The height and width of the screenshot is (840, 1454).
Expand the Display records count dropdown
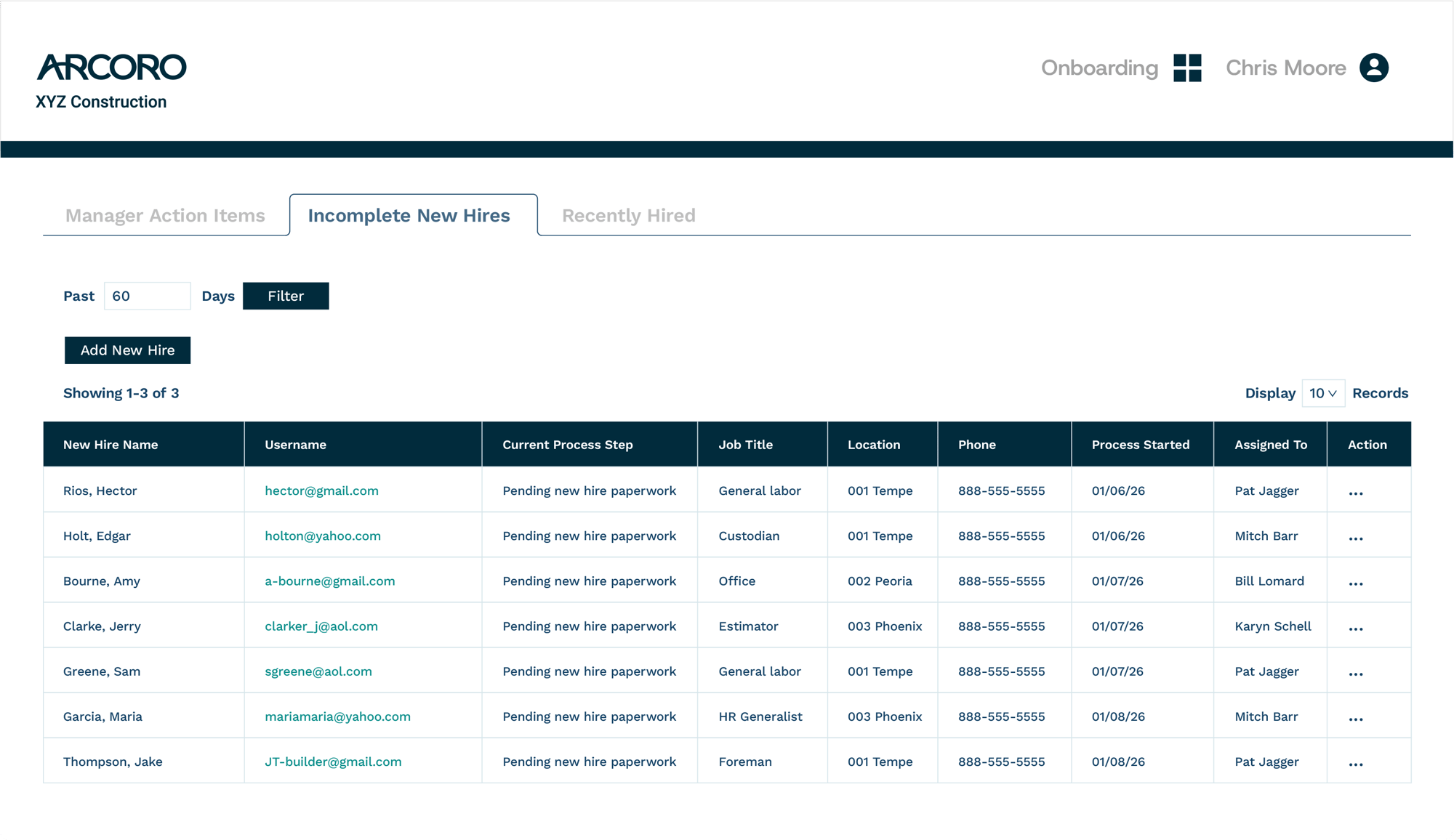pyautogui.click(x=1323, y=393)
